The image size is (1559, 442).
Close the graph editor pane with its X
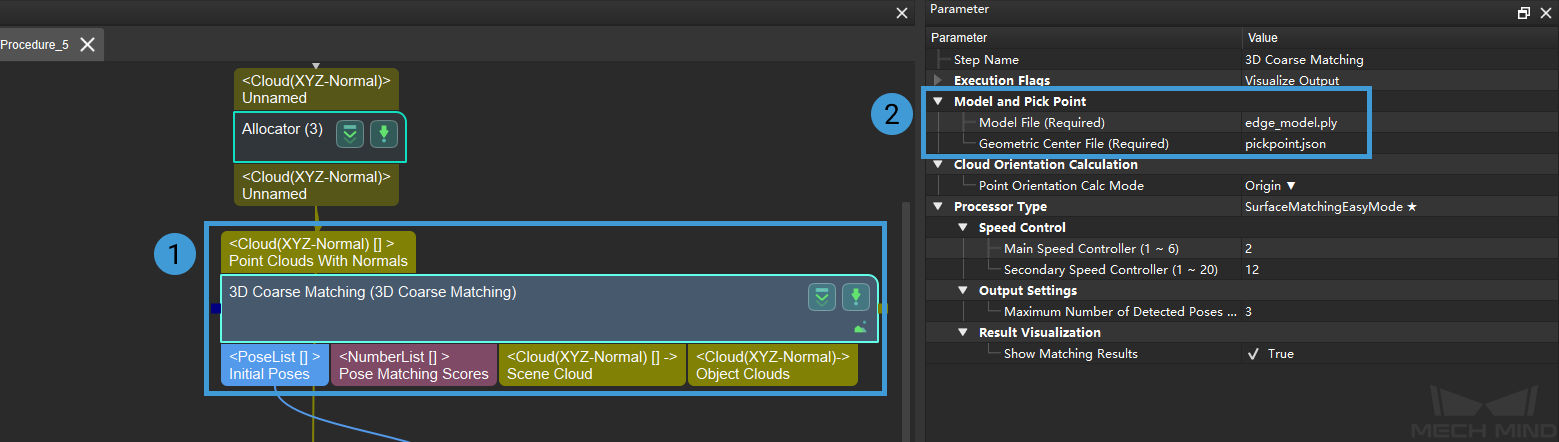(902, 13)
